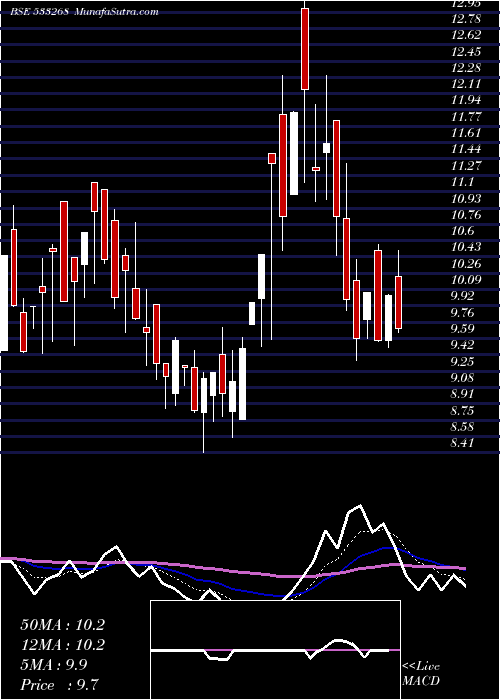Click the 5MA : 9.9 readout
The image size is (500, 700).
coord(56,665)
